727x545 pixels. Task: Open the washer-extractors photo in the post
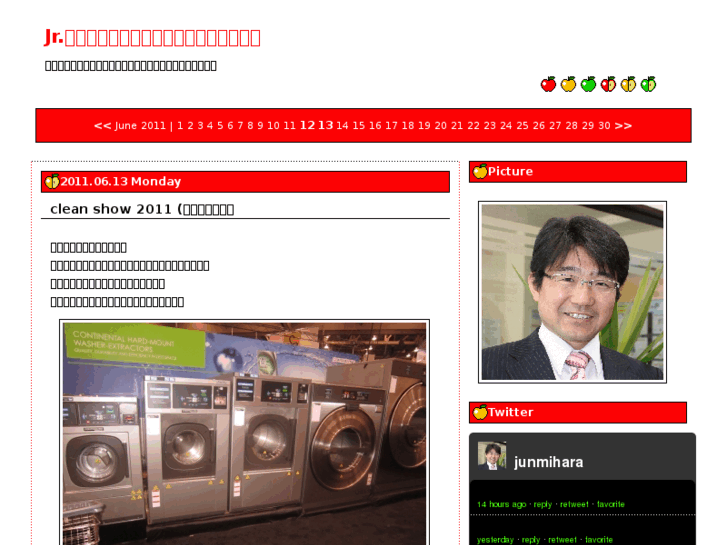tap(244, 432)
